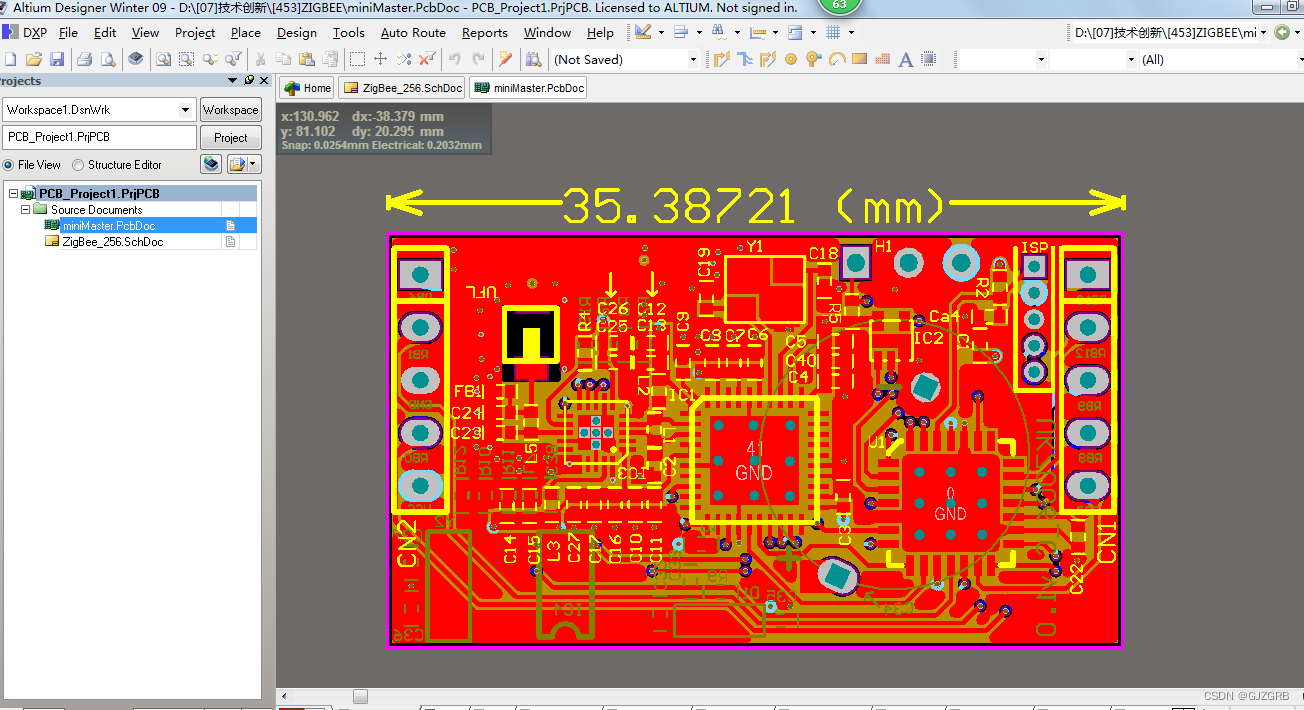Open a PCB document with the Open icon
Image resolution: width=1304 pixels, height=710 pixels.
(x=33, y=59)
